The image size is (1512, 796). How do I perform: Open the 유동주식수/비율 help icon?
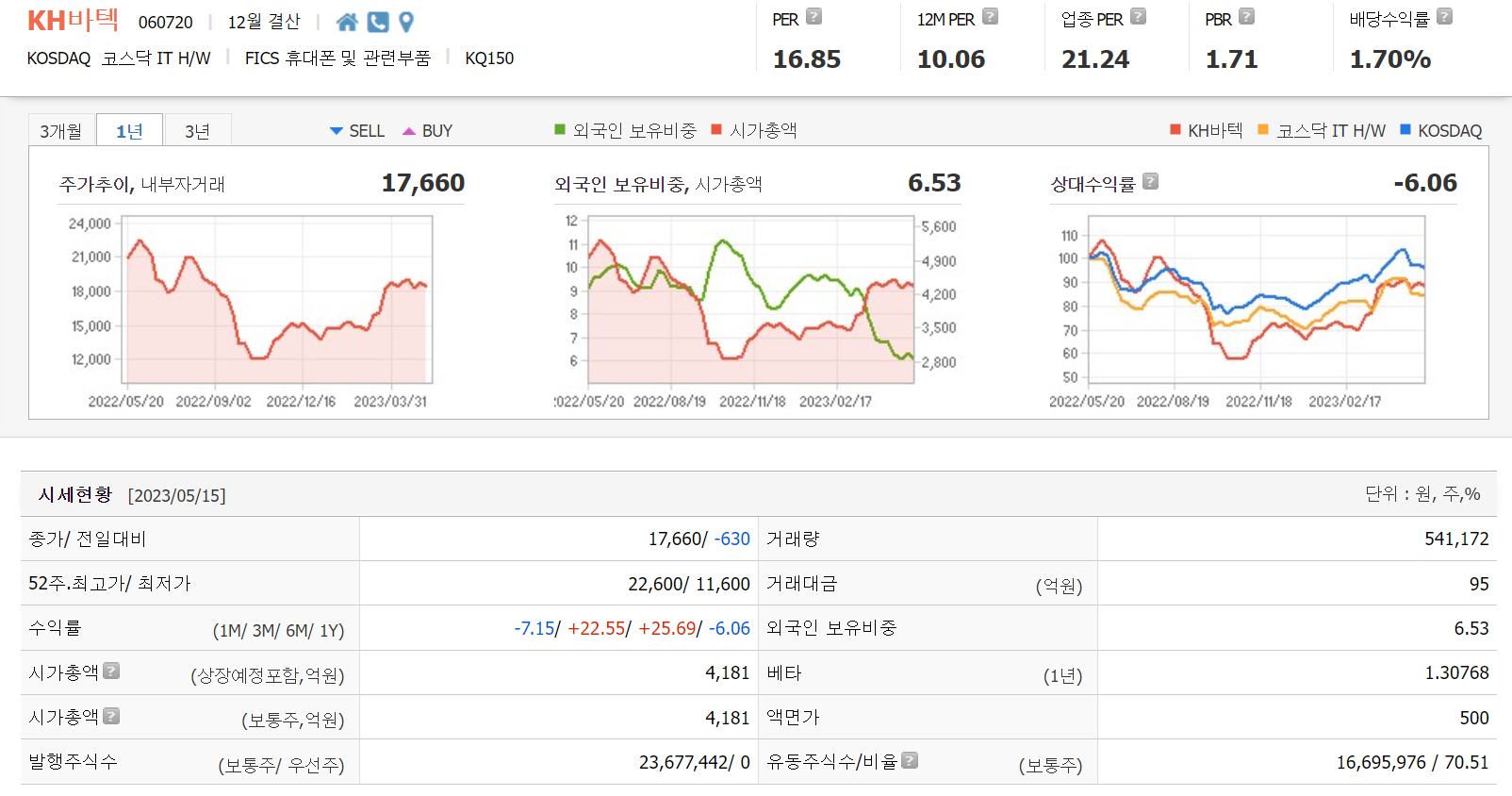click(910, 760)
